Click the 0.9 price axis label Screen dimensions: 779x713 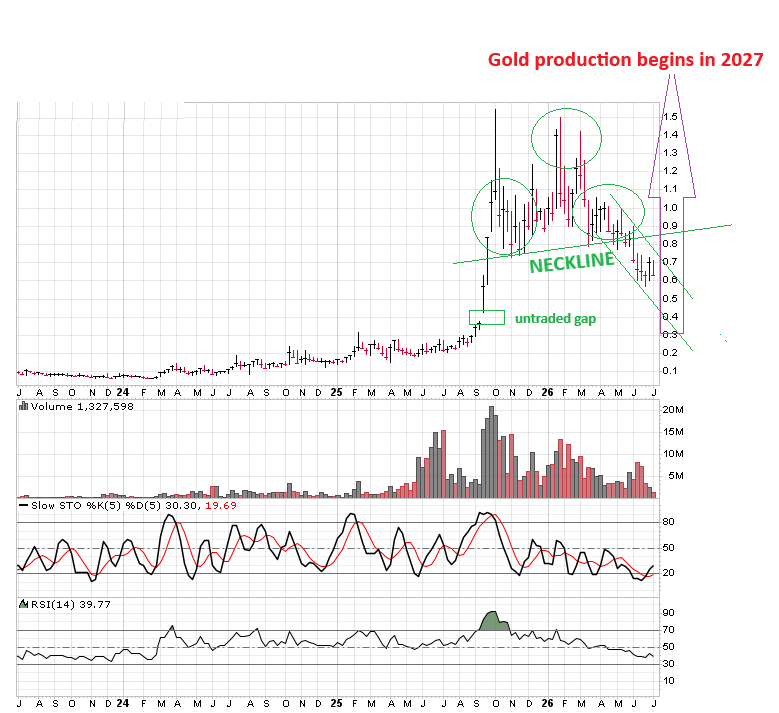pos(670,226)
